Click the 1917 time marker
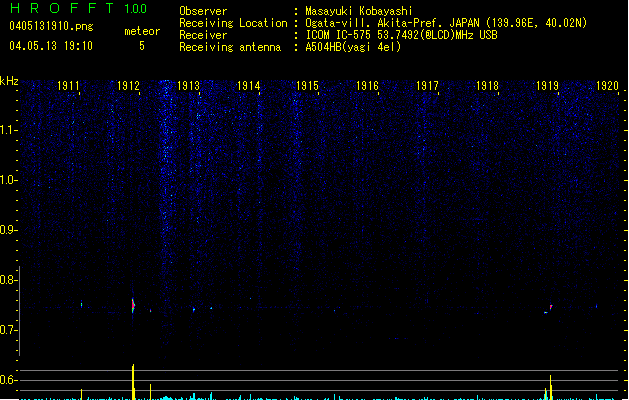This screenshot has width=629, height=400. pos(427,86)
